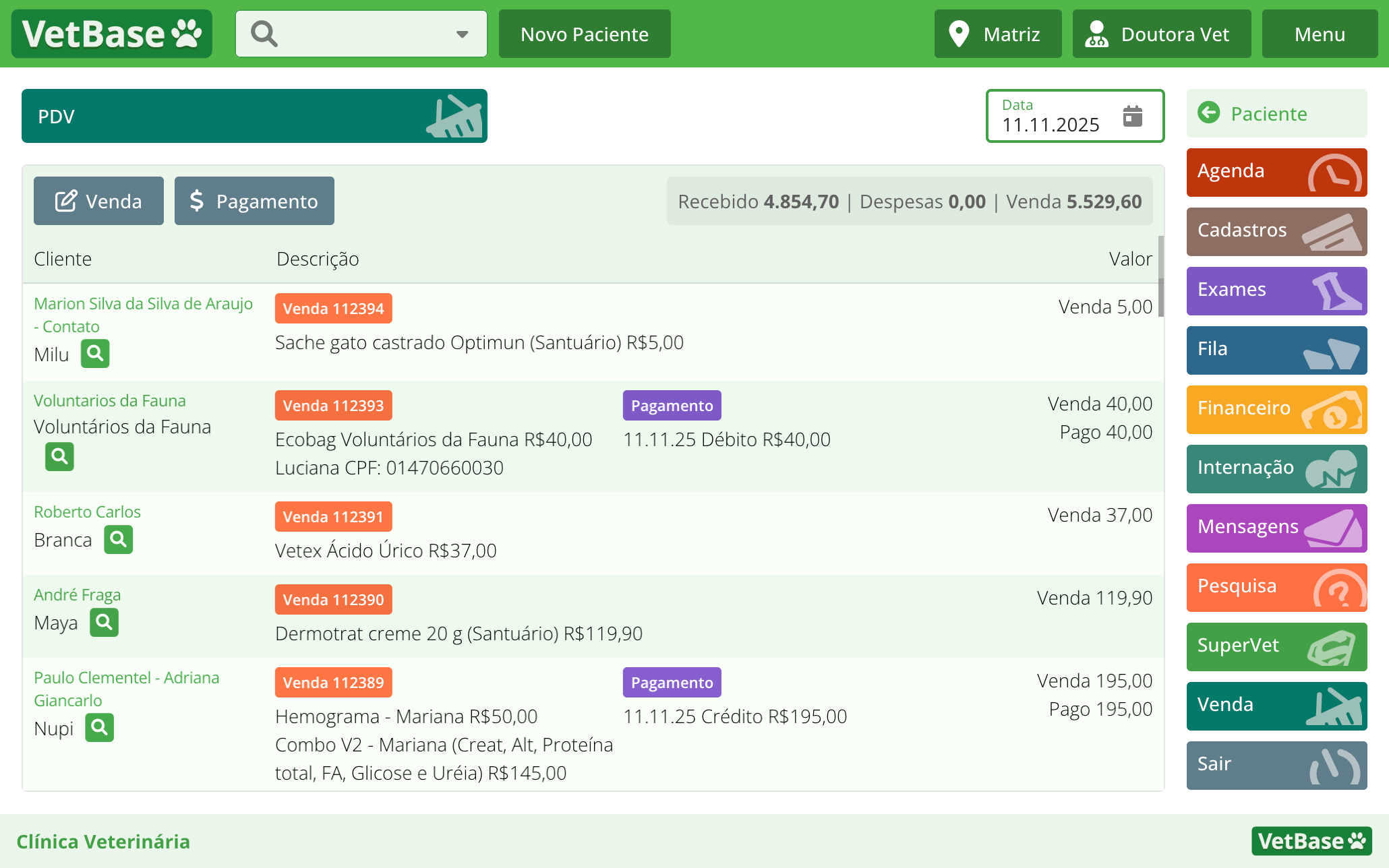Viewport: 1389px width, 868px height.
Task: Click magnifier icon beside Branca
Action: click(x=118, y=539)
